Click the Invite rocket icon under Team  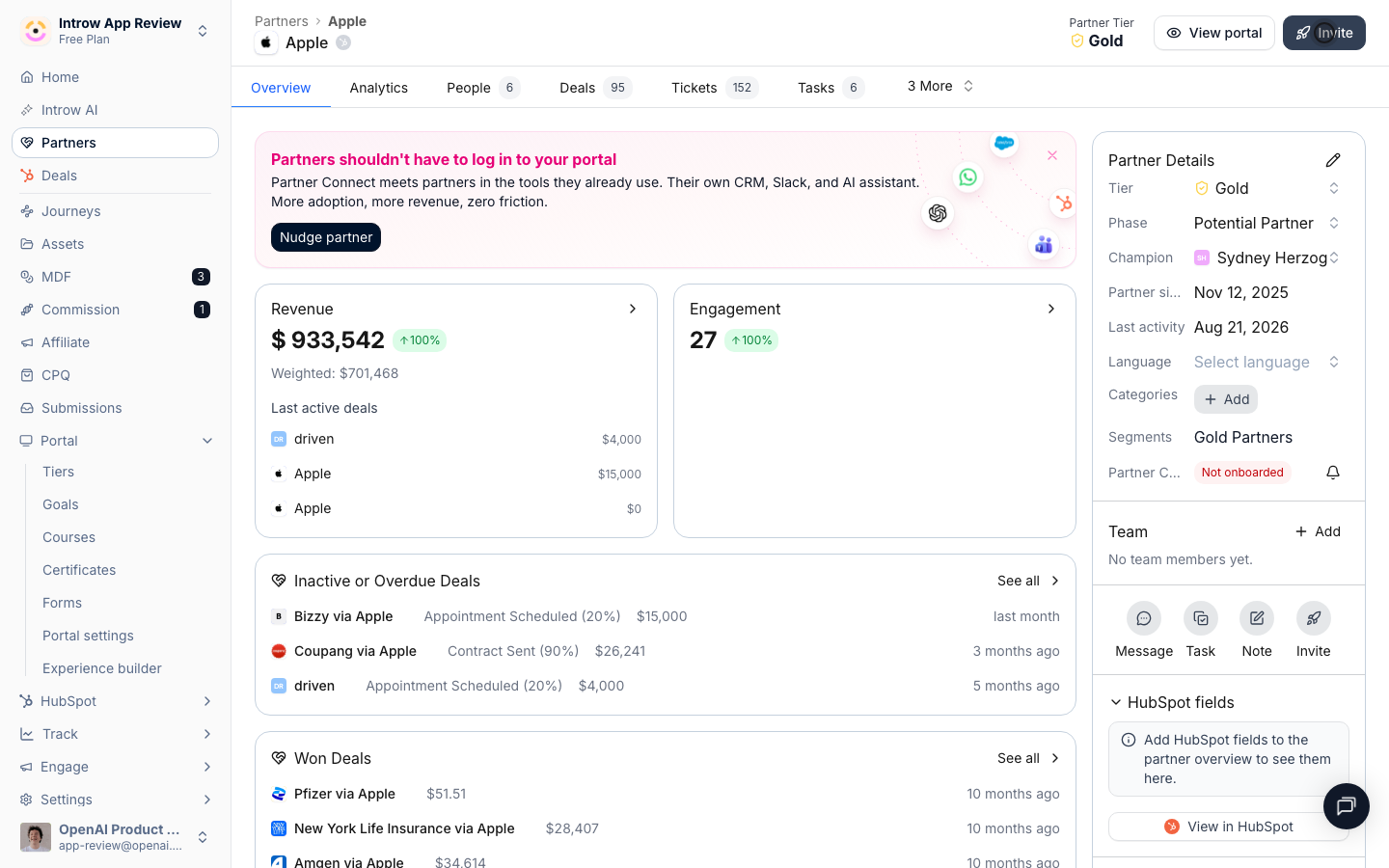1314,618
